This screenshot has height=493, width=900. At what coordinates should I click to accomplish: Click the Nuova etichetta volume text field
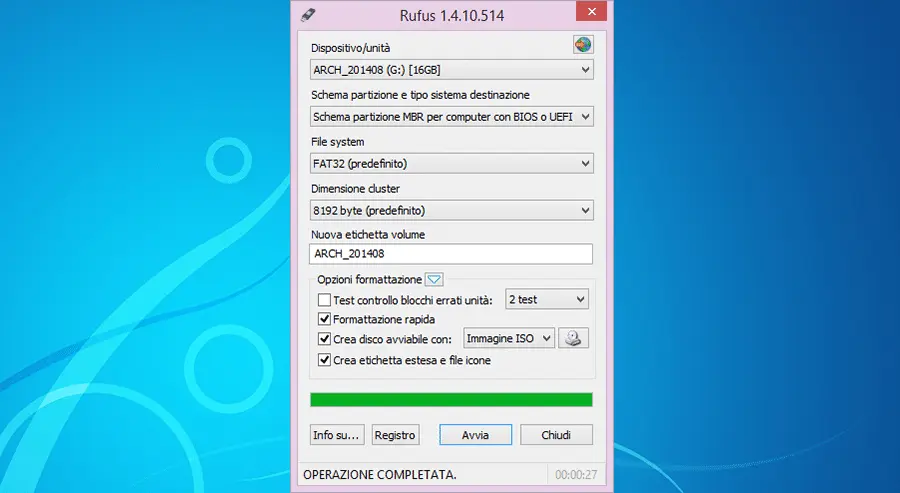451,254
